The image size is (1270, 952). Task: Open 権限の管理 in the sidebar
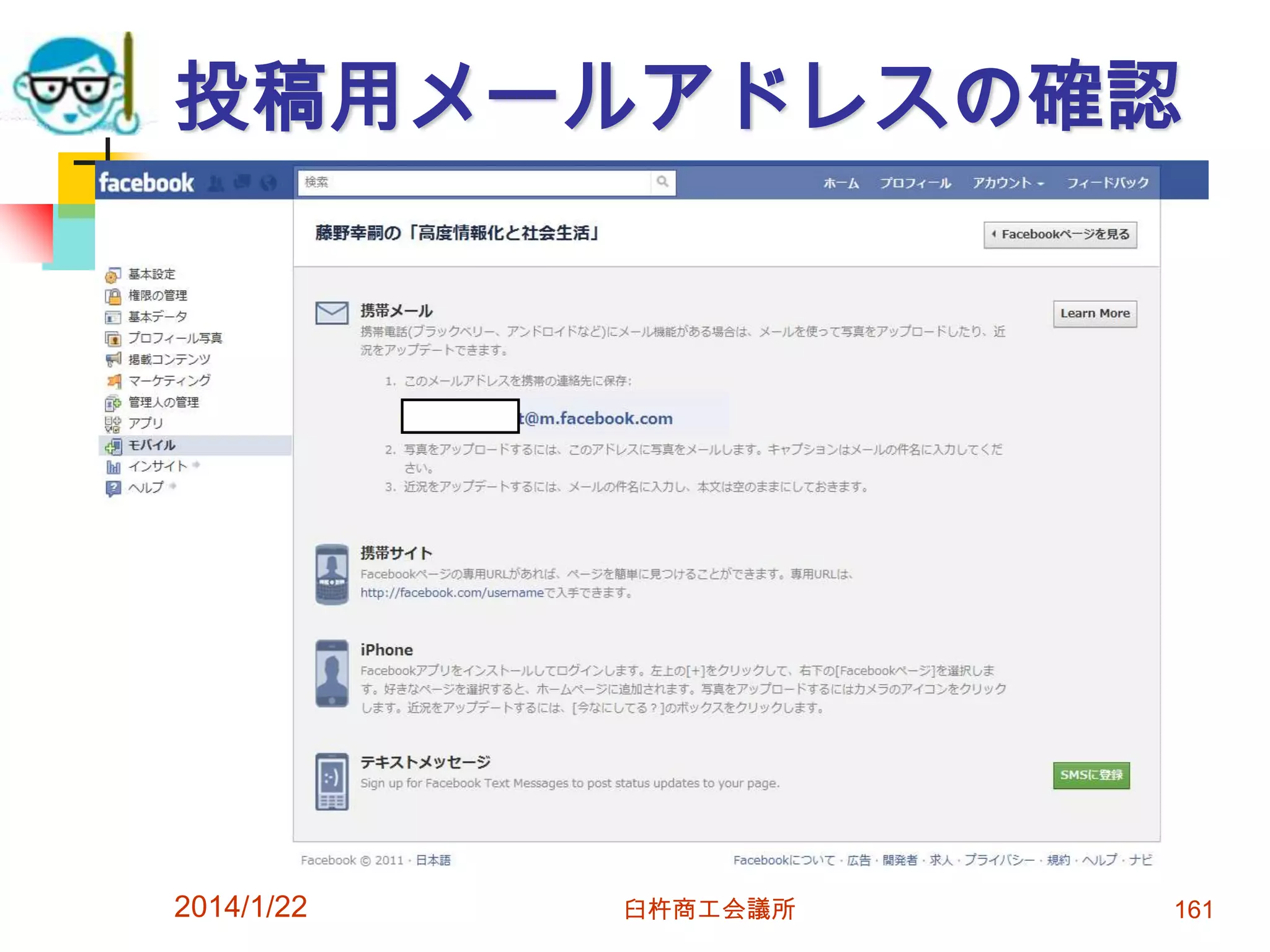click(158, 296)
